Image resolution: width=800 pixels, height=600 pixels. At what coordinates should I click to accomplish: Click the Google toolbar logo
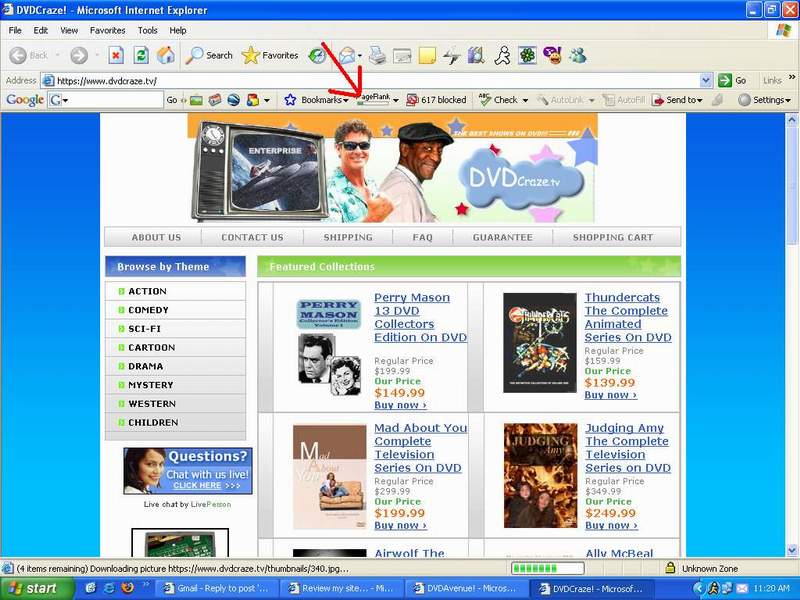(24, 100)
